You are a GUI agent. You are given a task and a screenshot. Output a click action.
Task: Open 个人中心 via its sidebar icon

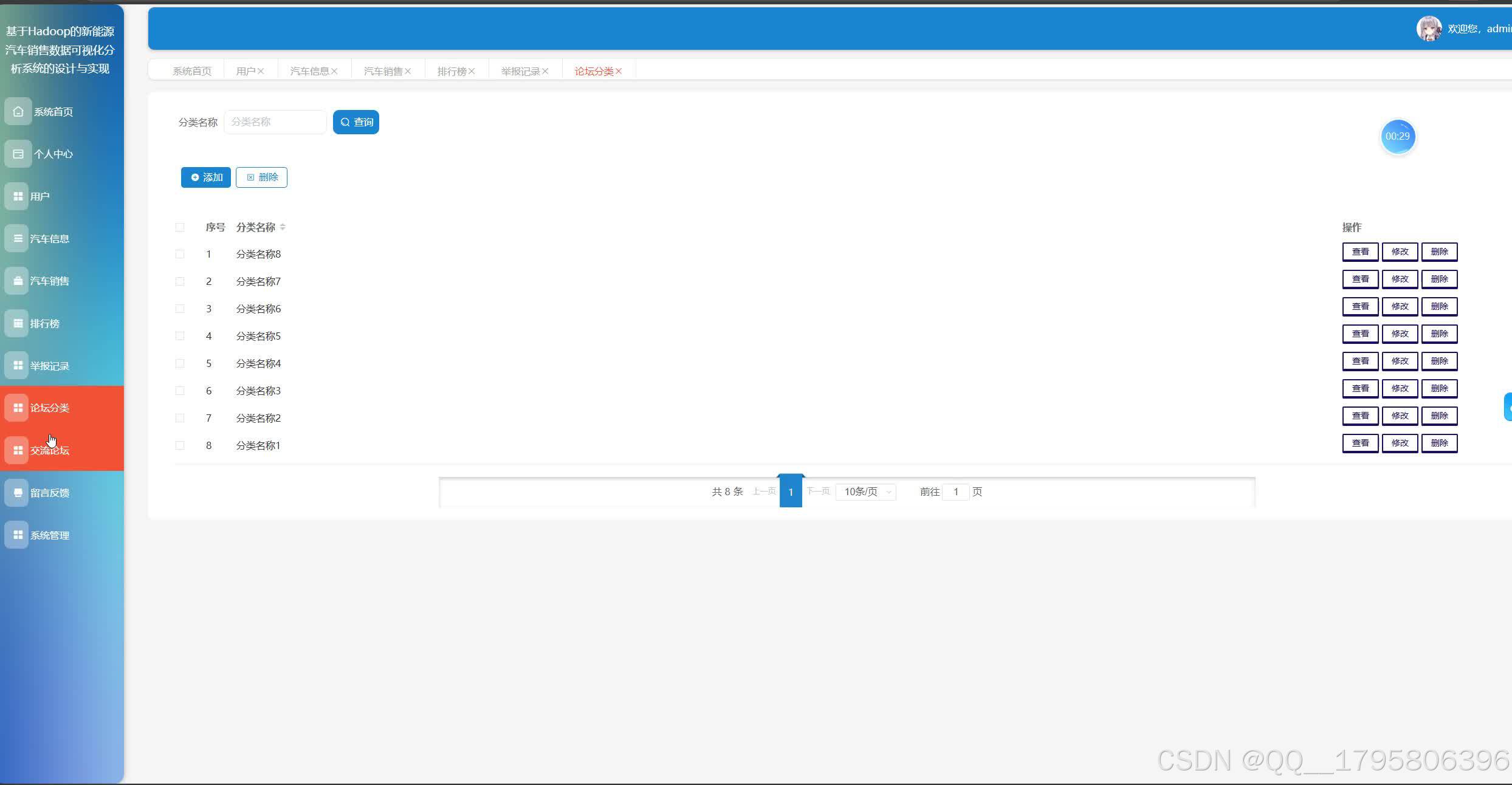pyautogui.click(x=18, y=154)
